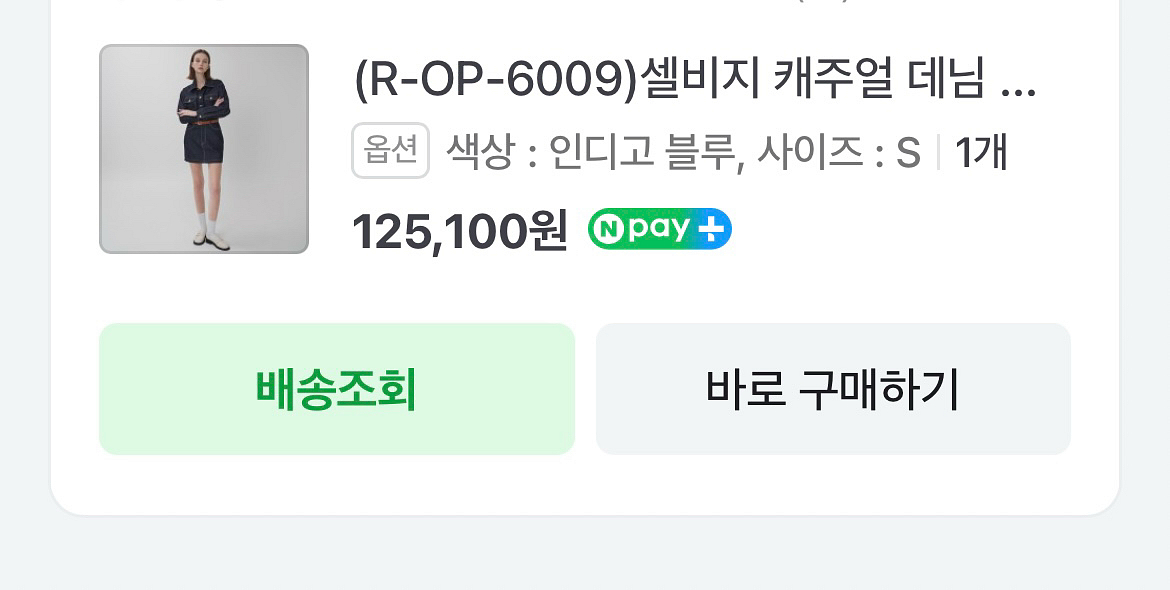Track delivery with 배송조회 button
Screen dimensions: 1170x590
tap(337, 389)
